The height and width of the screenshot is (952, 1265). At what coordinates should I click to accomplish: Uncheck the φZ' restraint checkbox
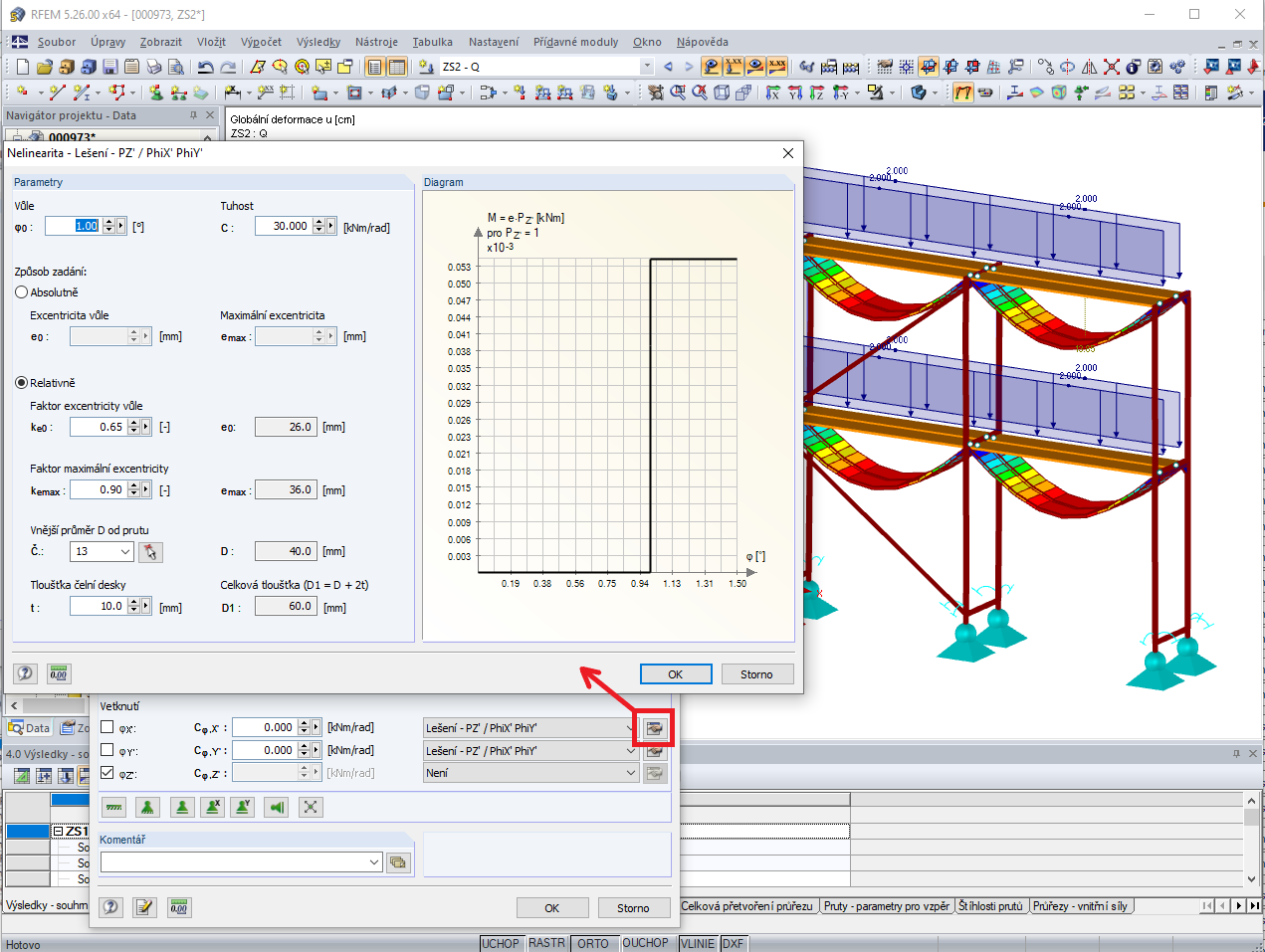pyautogui.click(x=107, y=773)
